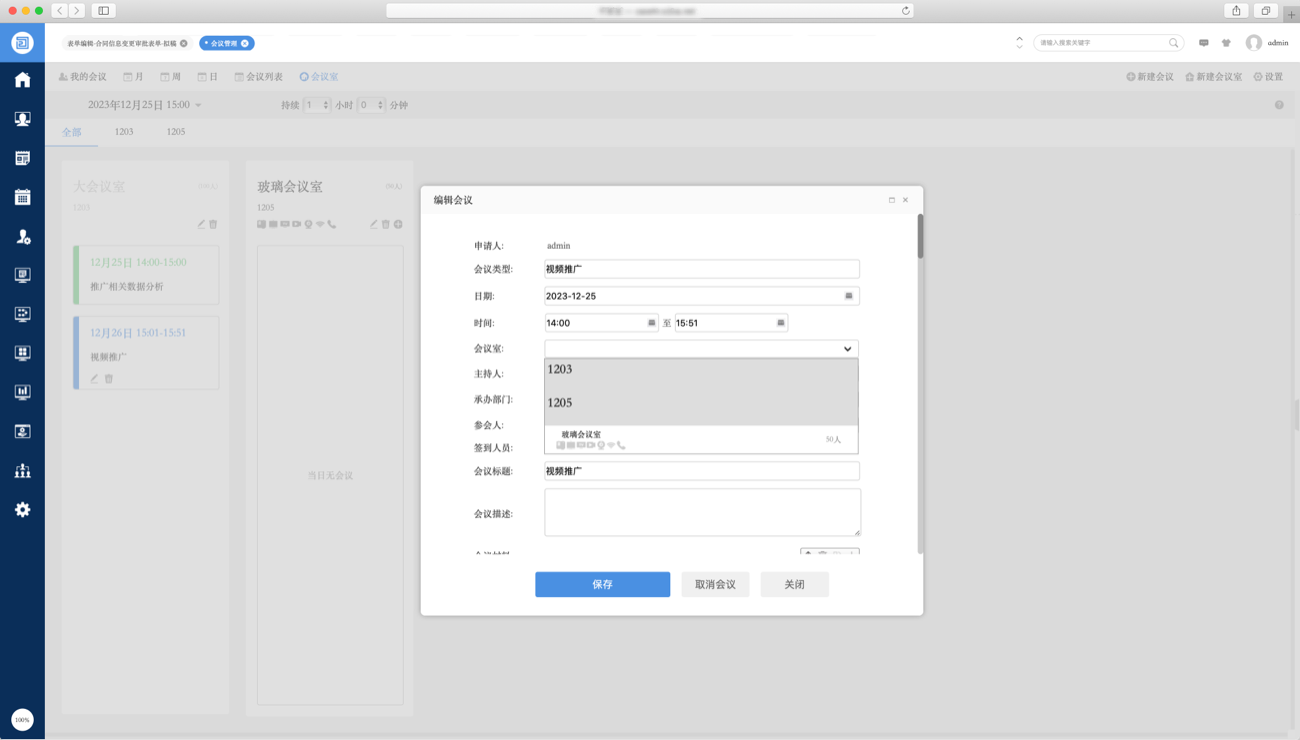Select 1203 from the room dropdown list

point(560,370)
